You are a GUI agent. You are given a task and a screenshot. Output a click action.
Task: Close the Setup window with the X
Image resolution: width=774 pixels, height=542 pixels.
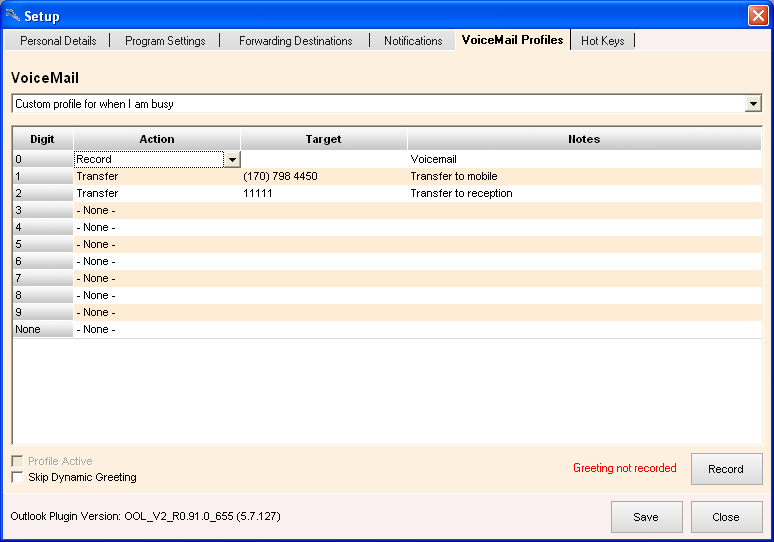758,15
